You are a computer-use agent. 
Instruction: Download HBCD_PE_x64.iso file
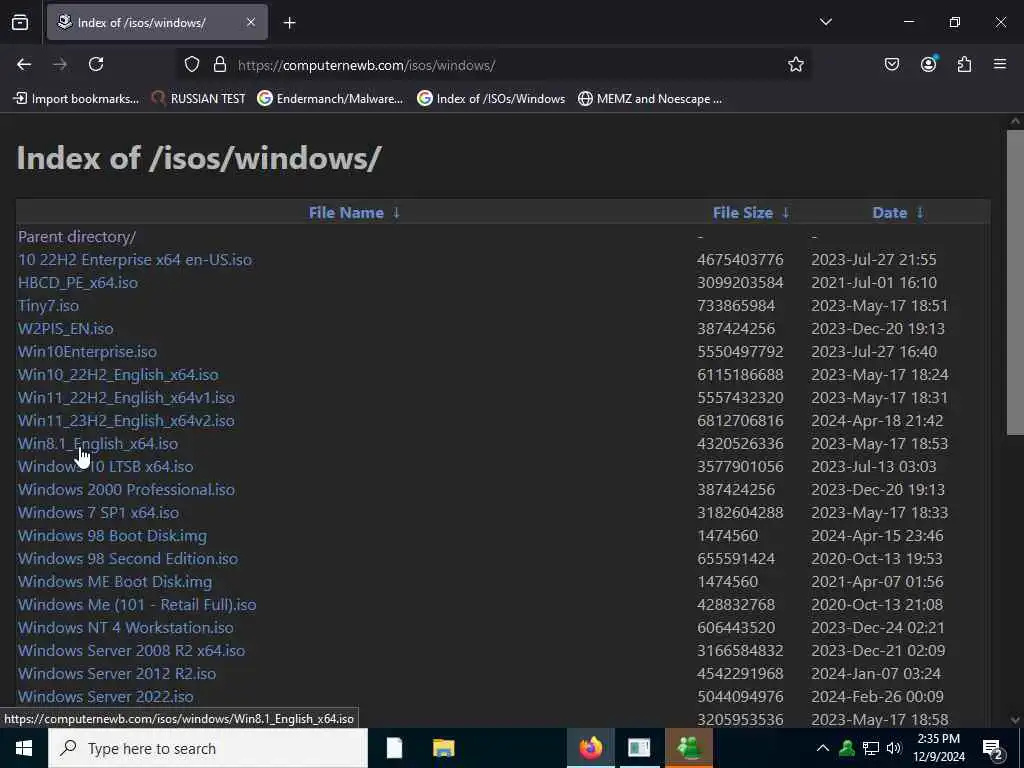[x=78, y=282]
